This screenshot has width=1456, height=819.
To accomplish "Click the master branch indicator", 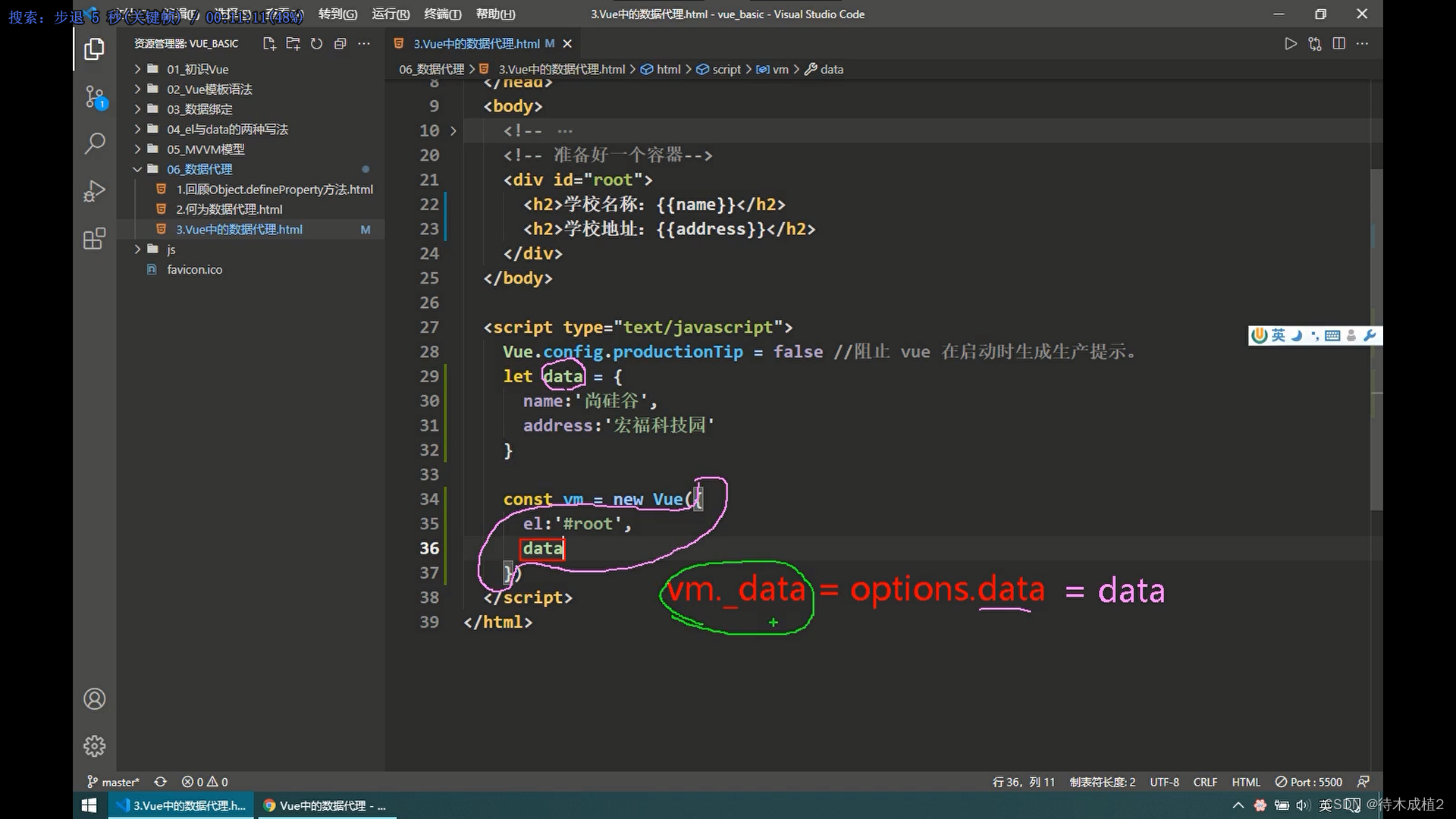I will click(x=113, y=782).
